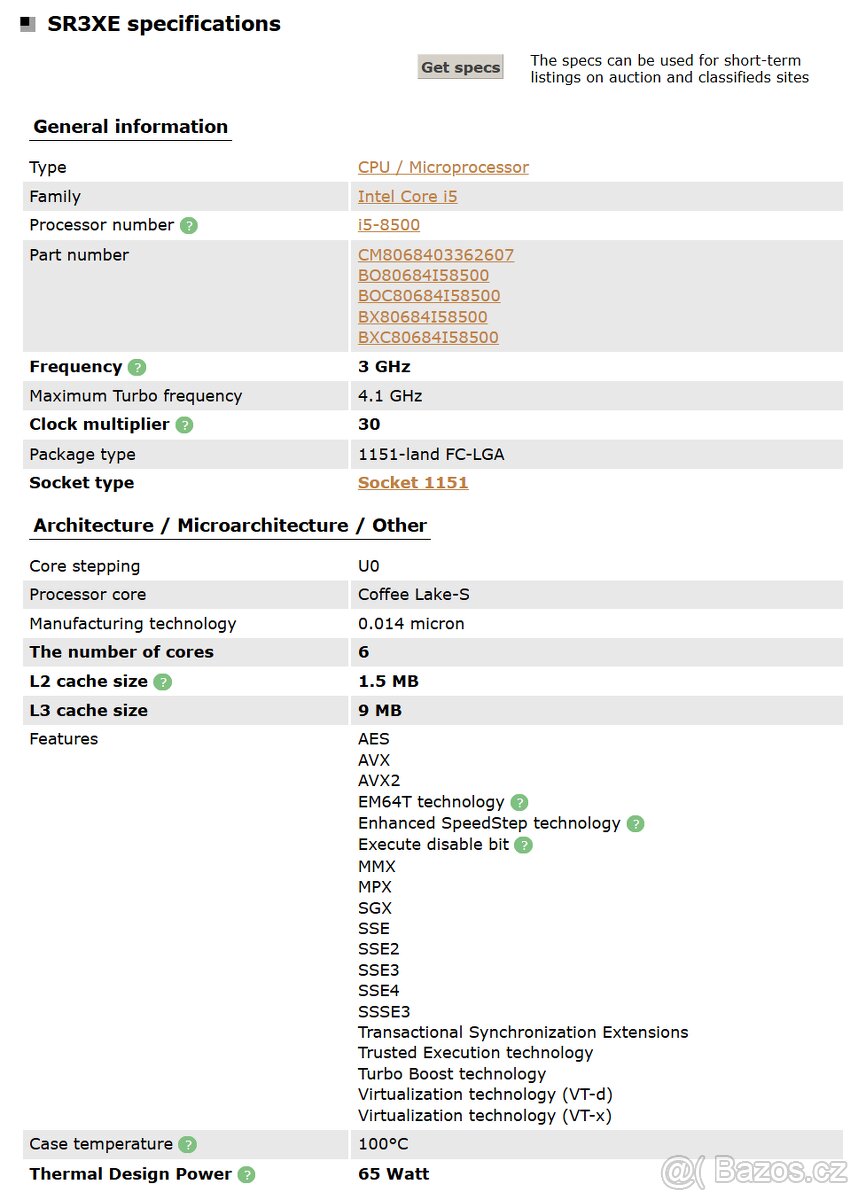
Task: Follow the Intel Core i5 family link
Action: (407, 196)
